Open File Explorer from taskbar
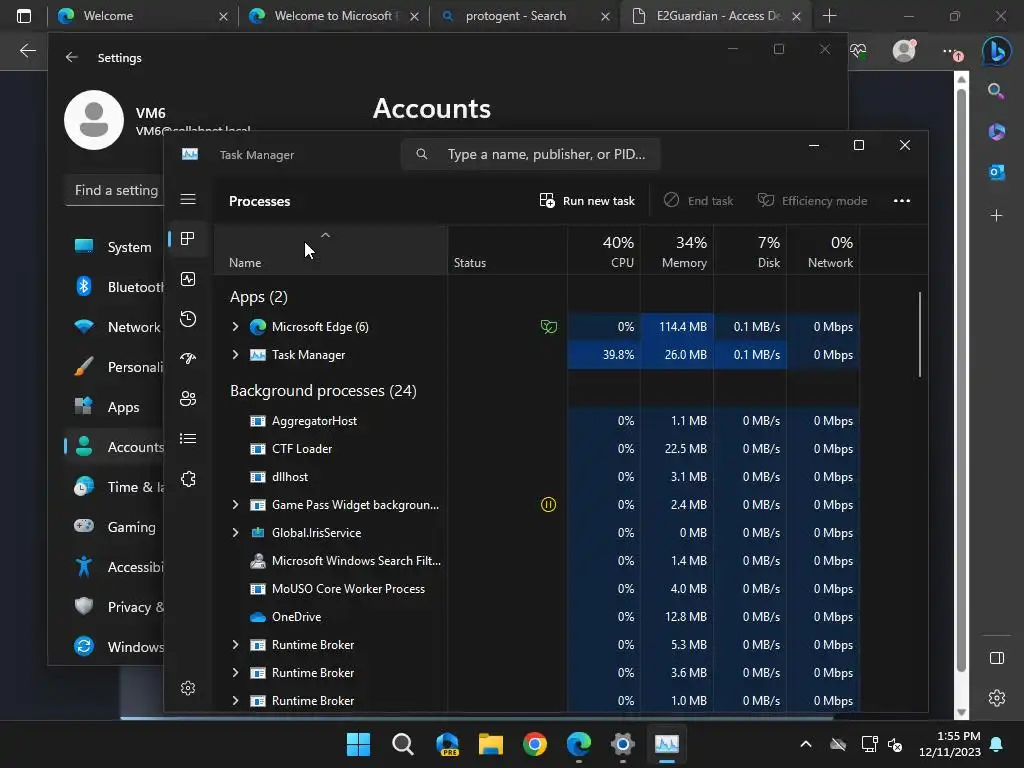Screen dimensions: 1024x768 point(490,744)
